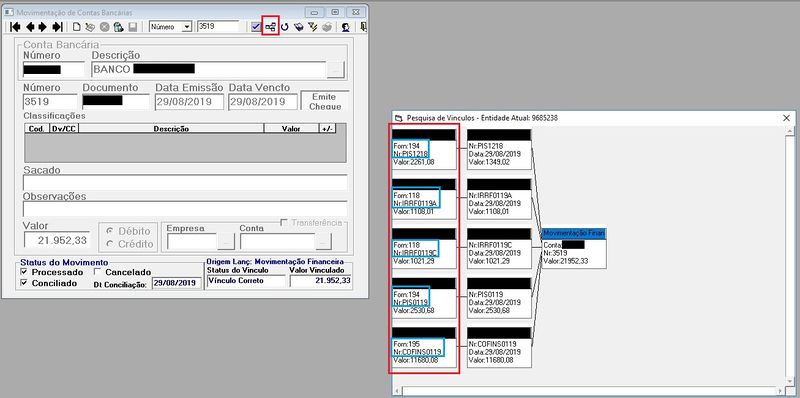Screen dimensions: 800x398
Task: Click the Descrição column header in Classificações
Action: [171, 129]
